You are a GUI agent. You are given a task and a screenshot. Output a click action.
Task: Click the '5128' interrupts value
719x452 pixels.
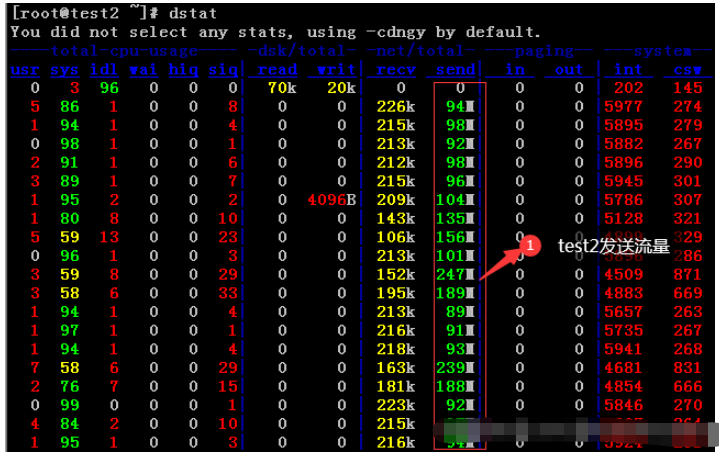623,219
